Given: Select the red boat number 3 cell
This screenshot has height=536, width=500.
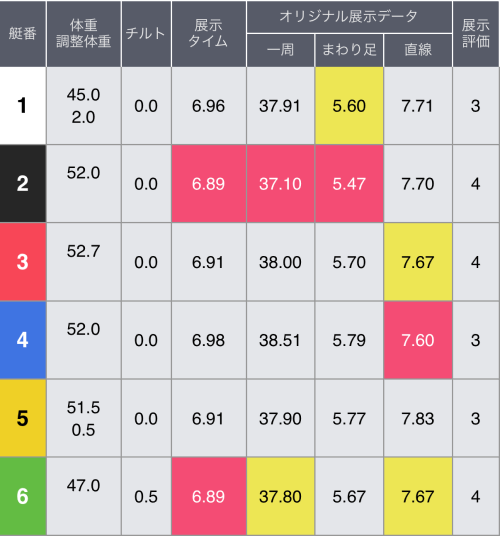Looking at the screenshot, I should [x=23, y=262].
